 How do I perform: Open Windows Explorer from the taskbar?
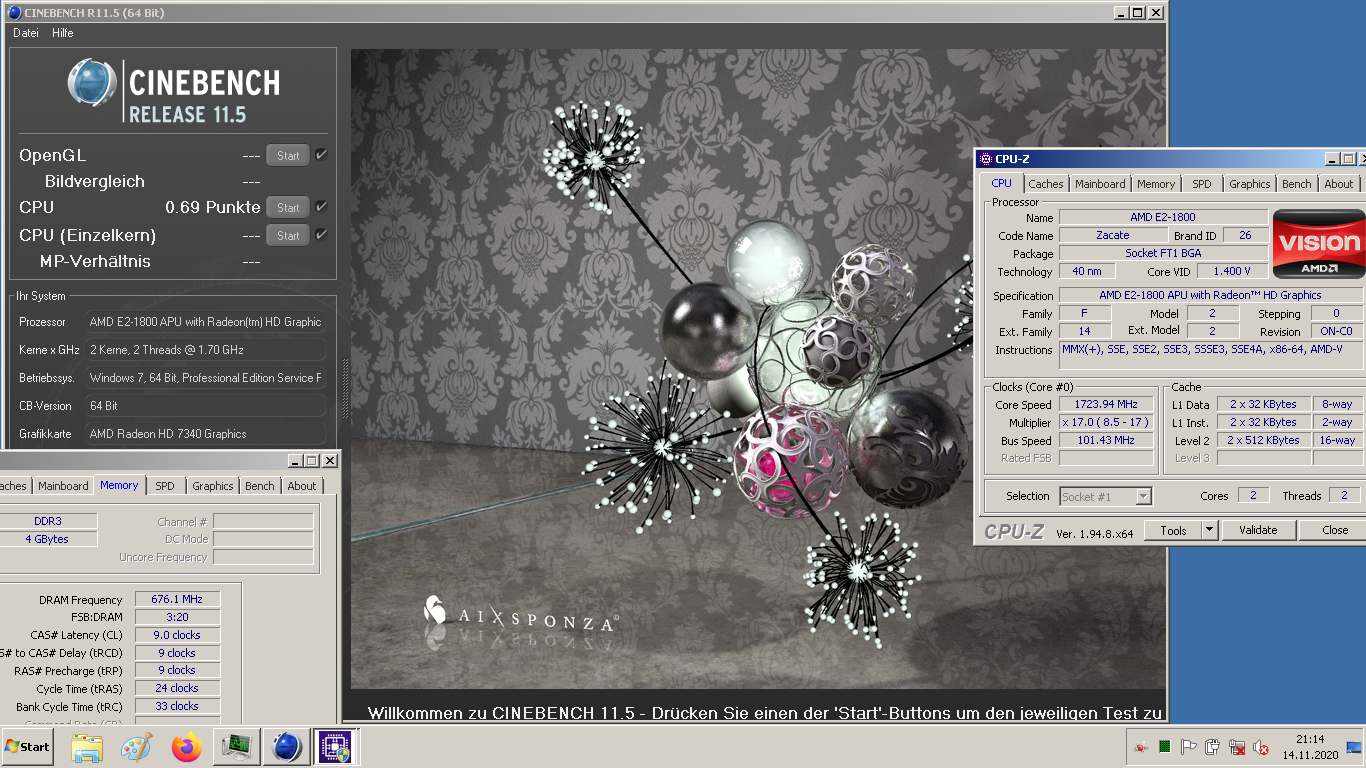click(87, 747)
